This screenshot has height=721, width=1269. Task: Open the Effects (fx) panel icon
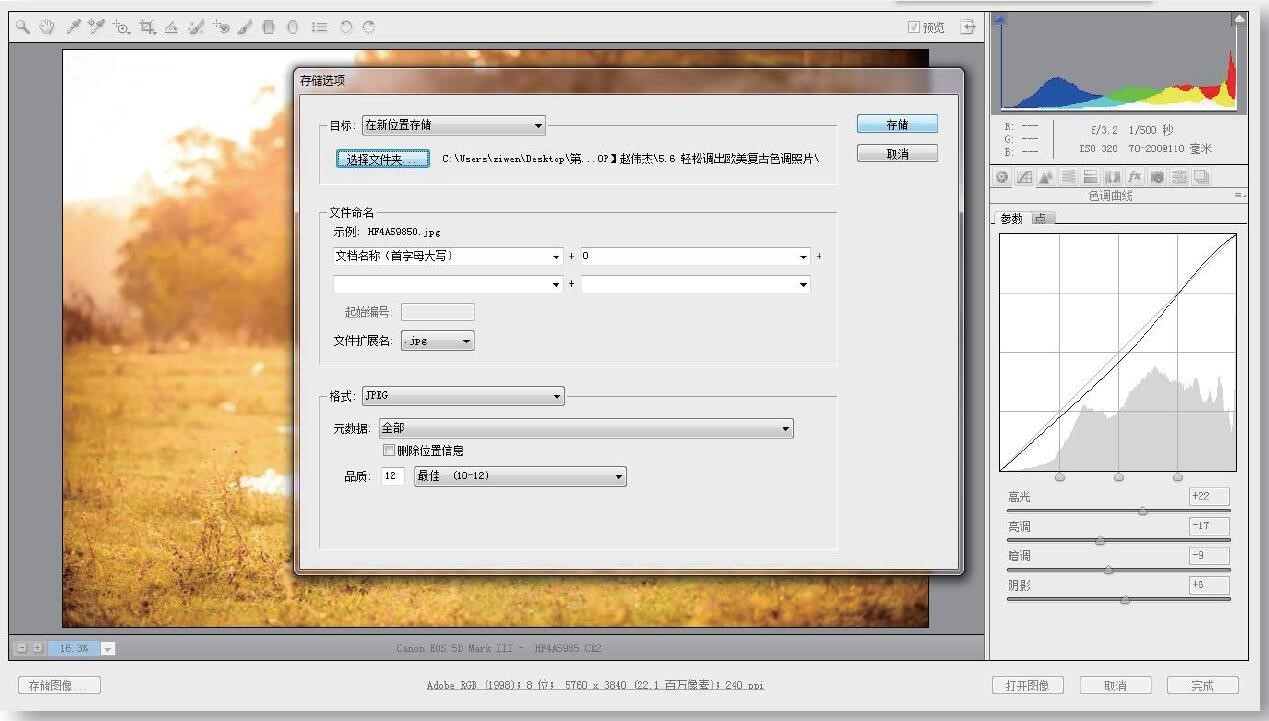pos(1135,177)
